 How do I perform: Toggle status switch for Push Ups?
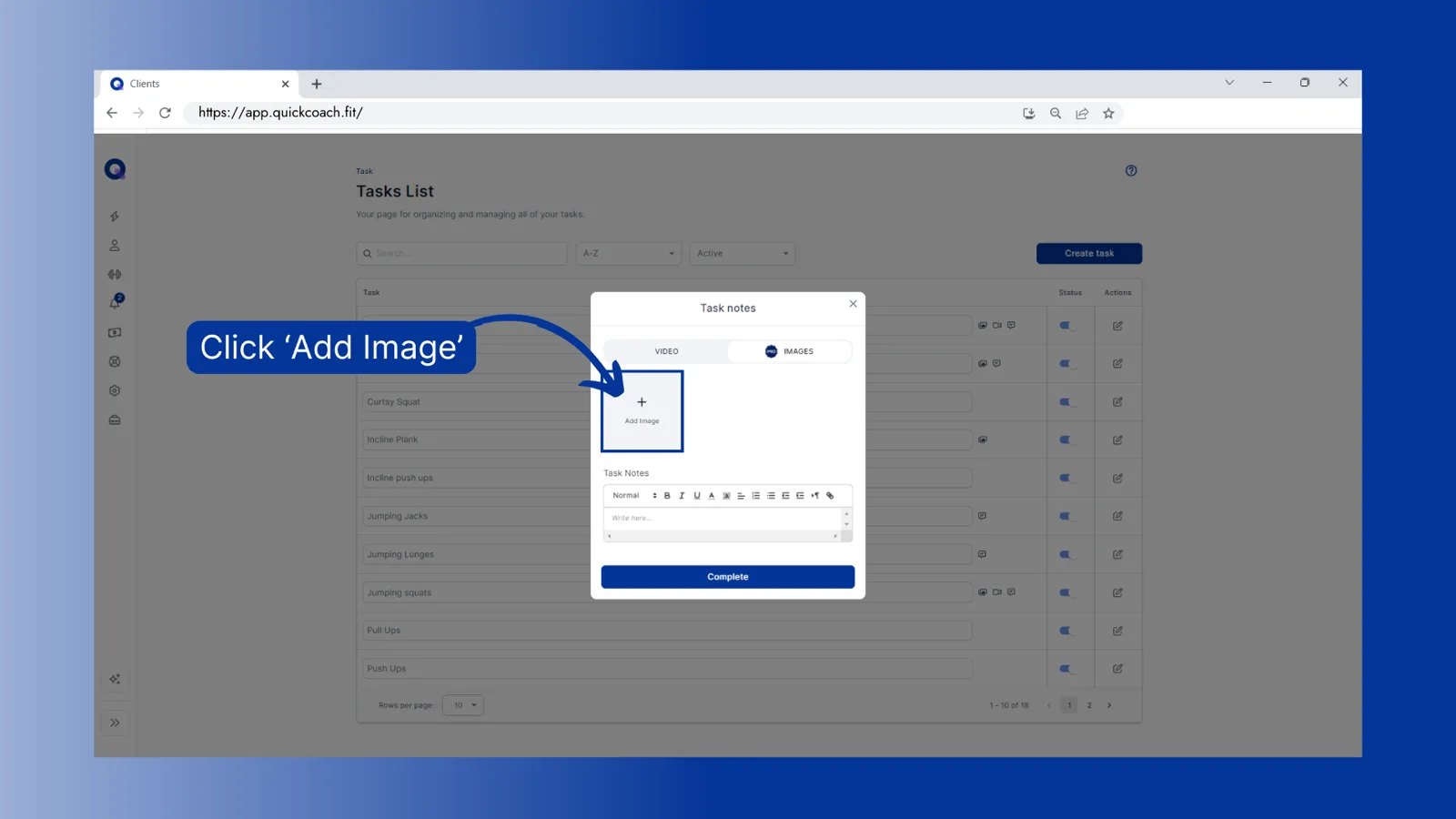coord(1067,669)
